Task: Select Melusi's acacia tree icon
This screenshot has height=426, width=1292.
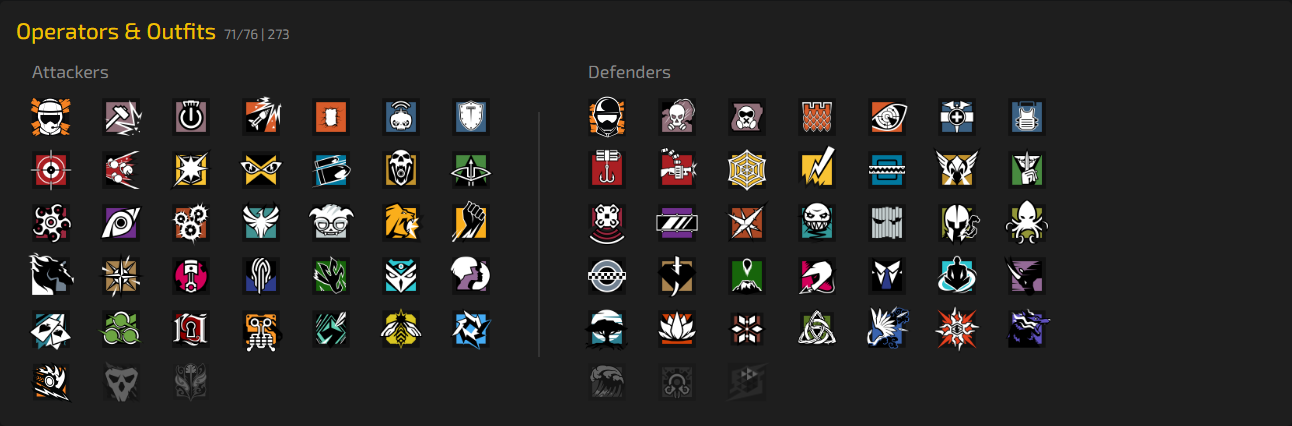Action: (607, 327)
